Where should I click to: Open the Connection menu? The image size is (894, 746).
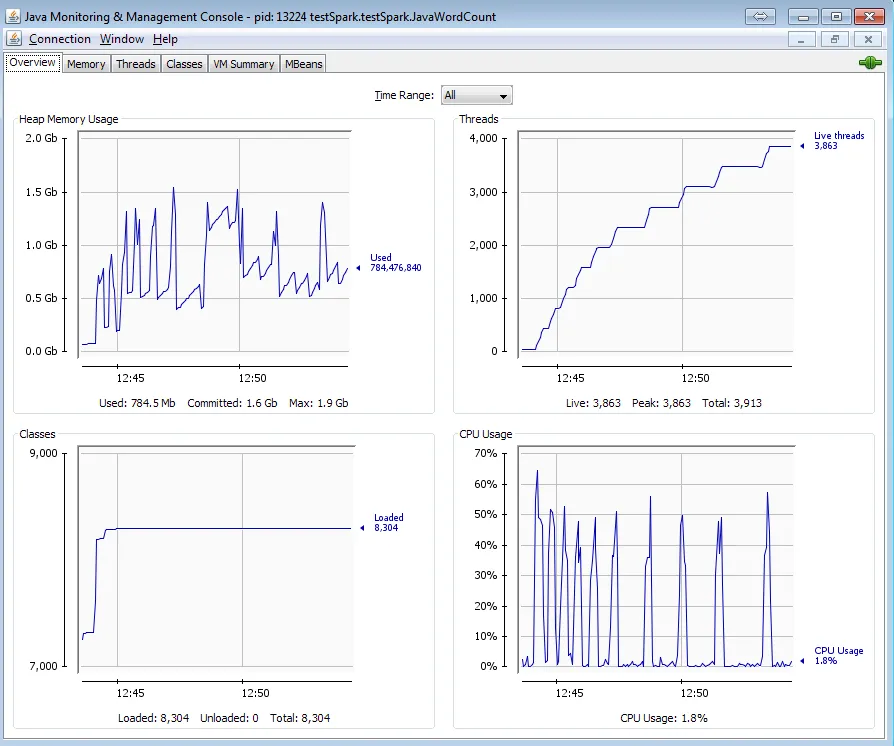(x=60, y=39)
